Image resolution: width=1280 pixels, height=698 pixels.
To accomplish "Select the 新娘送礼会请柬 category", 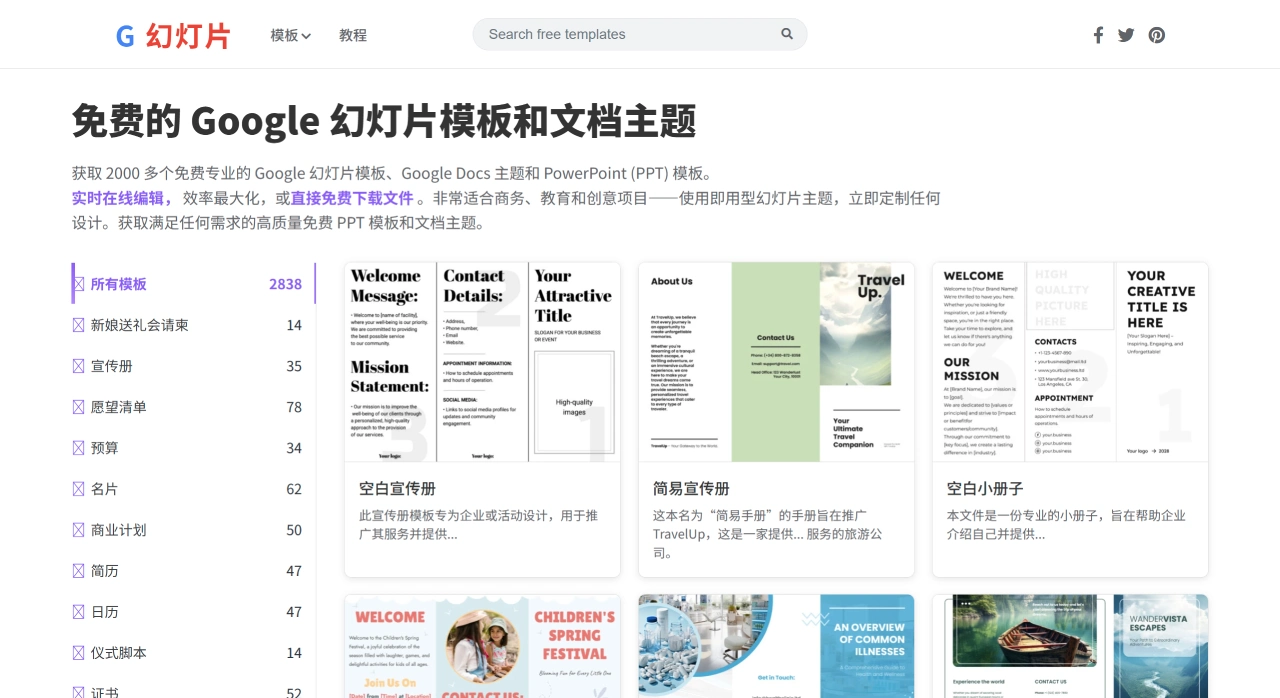I will click(x=194, y=325).
